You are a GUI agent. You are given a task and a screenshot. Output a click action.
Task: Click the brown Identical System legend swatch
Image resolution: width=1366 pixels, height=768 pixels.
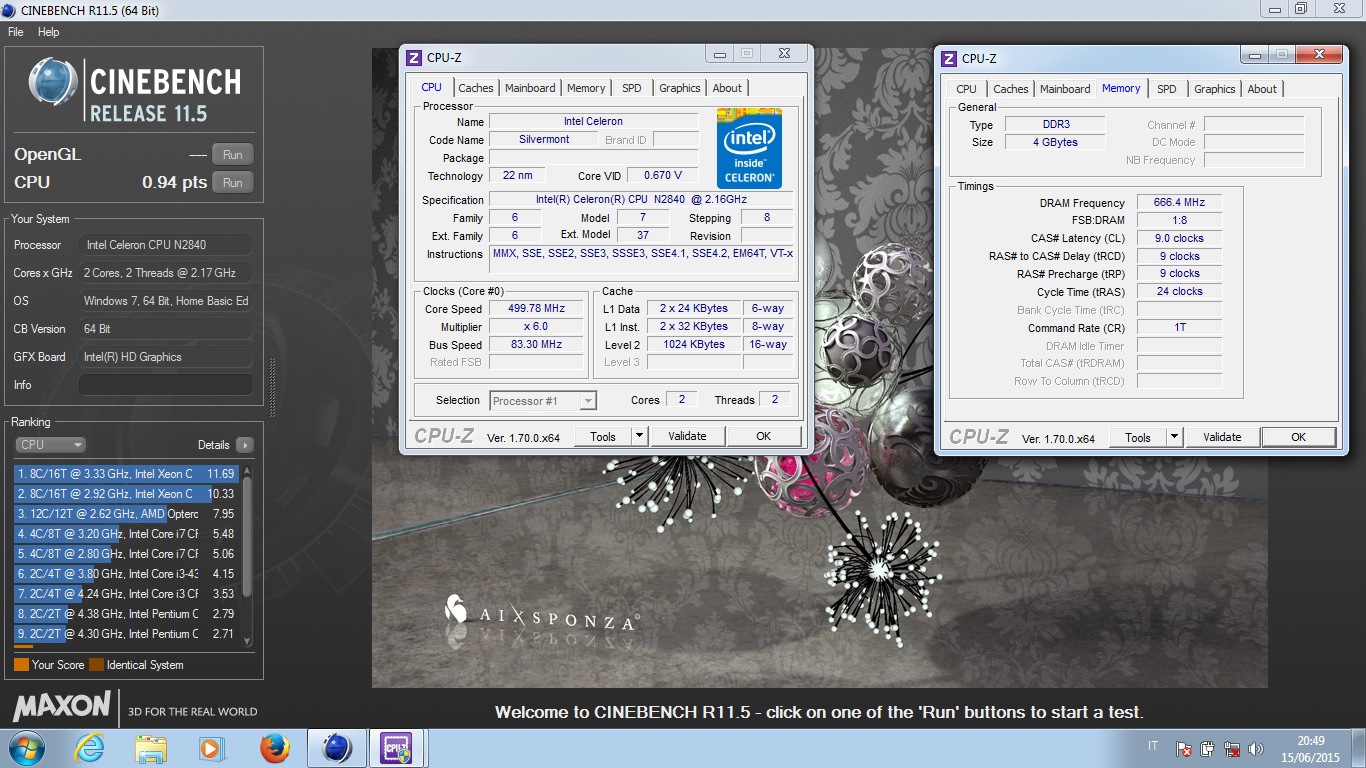pyautogui.click(x=96, y=665)
